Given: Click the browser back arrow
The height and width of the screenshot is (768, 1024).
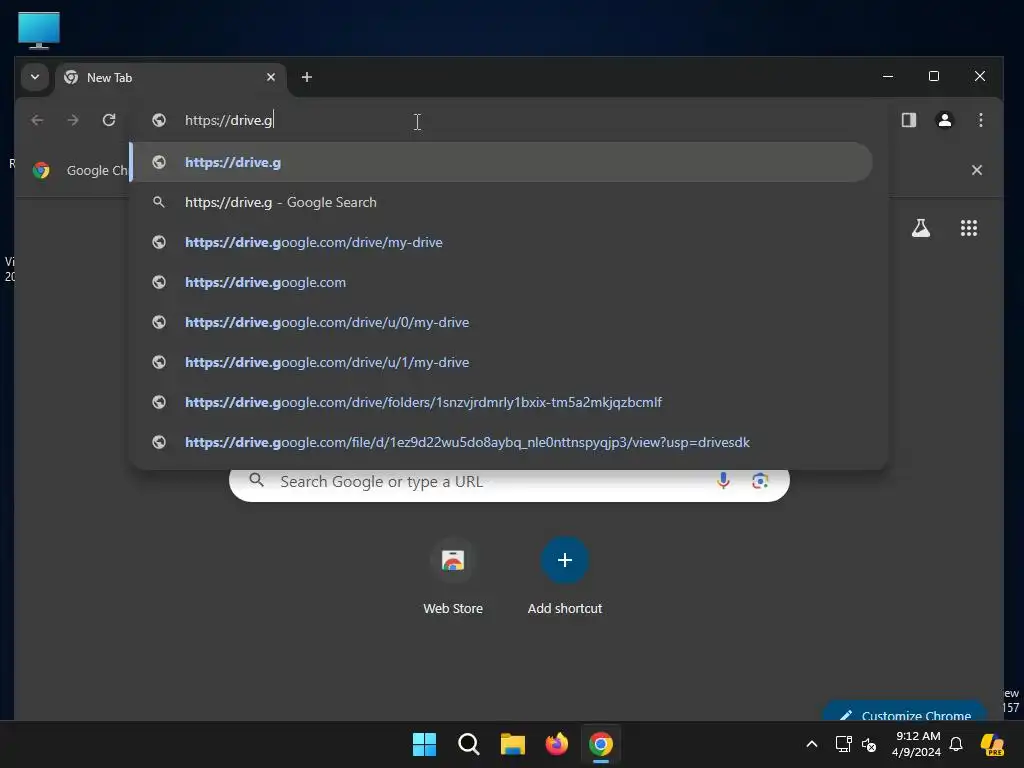Looking at the screenshot, I should (x=37, y=120).
